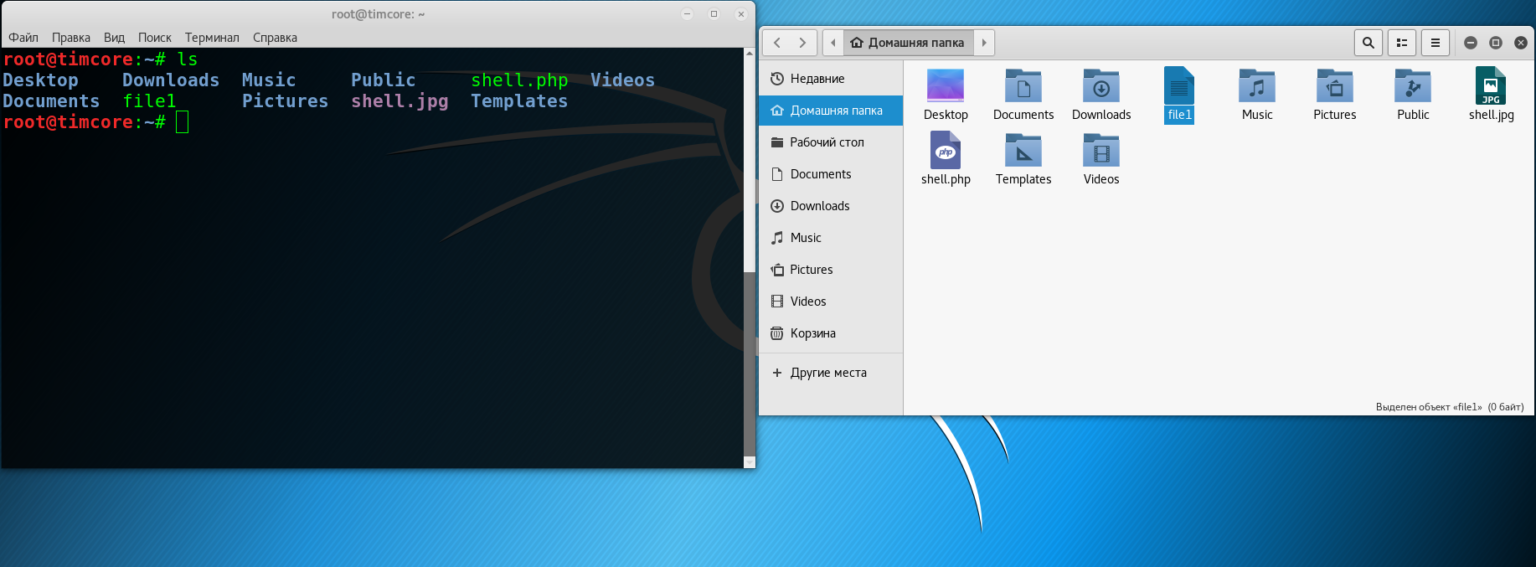Screen dimensions: 1536x567
Task: Open Корзина in the sidebar
Action: coord(812,333)
